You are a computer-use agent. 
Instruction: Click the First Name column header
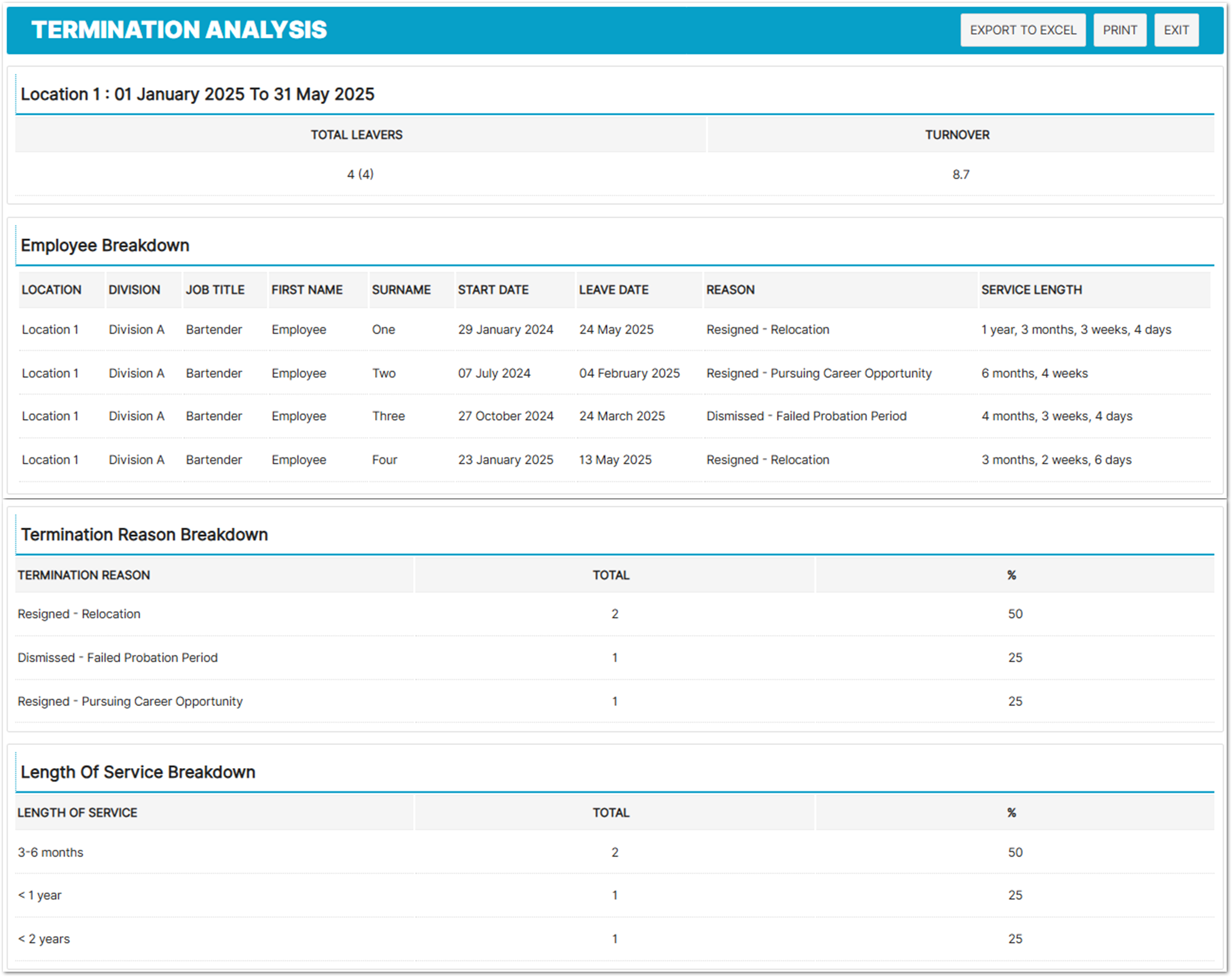click(x=307, y=290)
